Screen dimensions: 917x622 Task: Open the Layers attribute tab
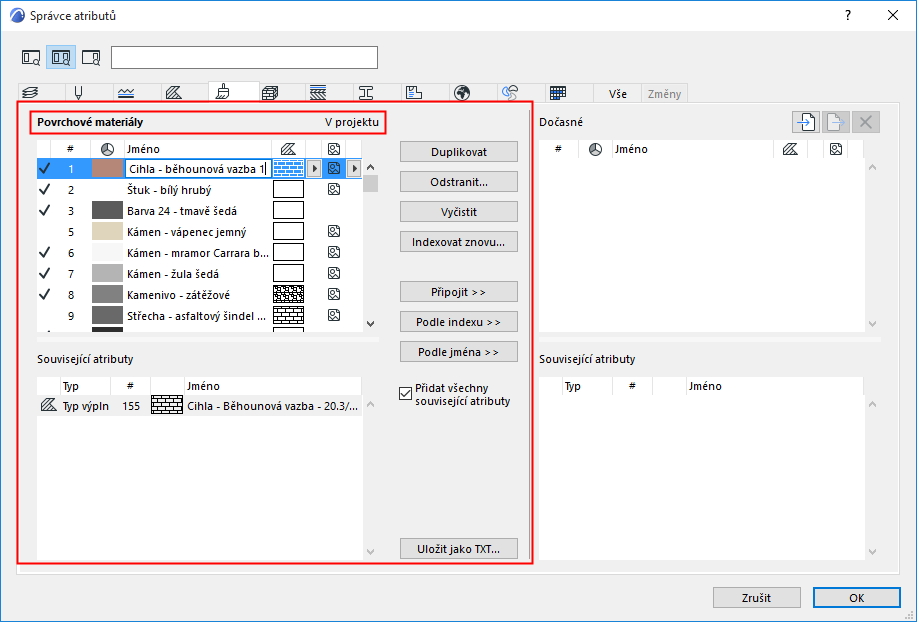click(30, 93)
